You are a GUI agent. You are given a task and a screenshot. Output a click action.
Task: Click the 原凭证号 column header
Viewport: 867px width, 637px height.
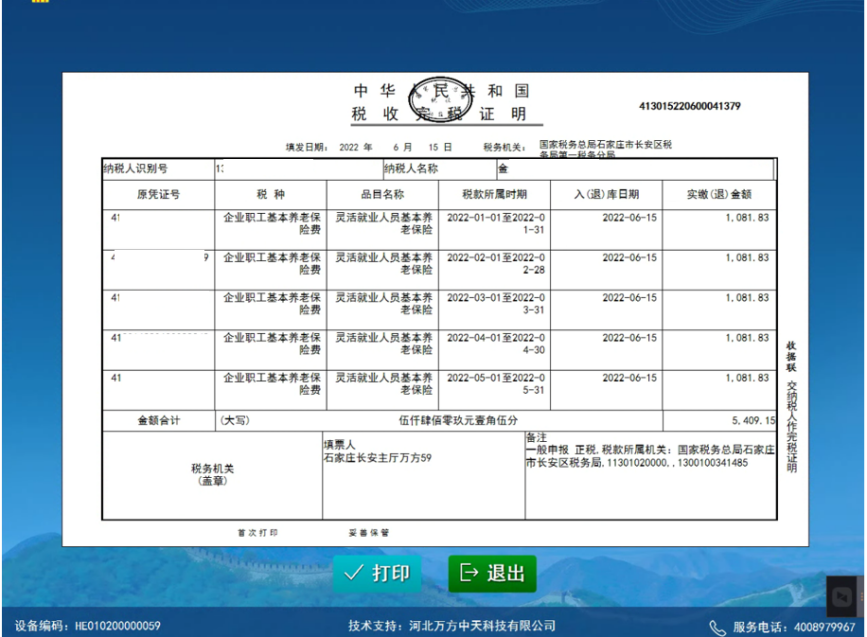click(158, 194)
